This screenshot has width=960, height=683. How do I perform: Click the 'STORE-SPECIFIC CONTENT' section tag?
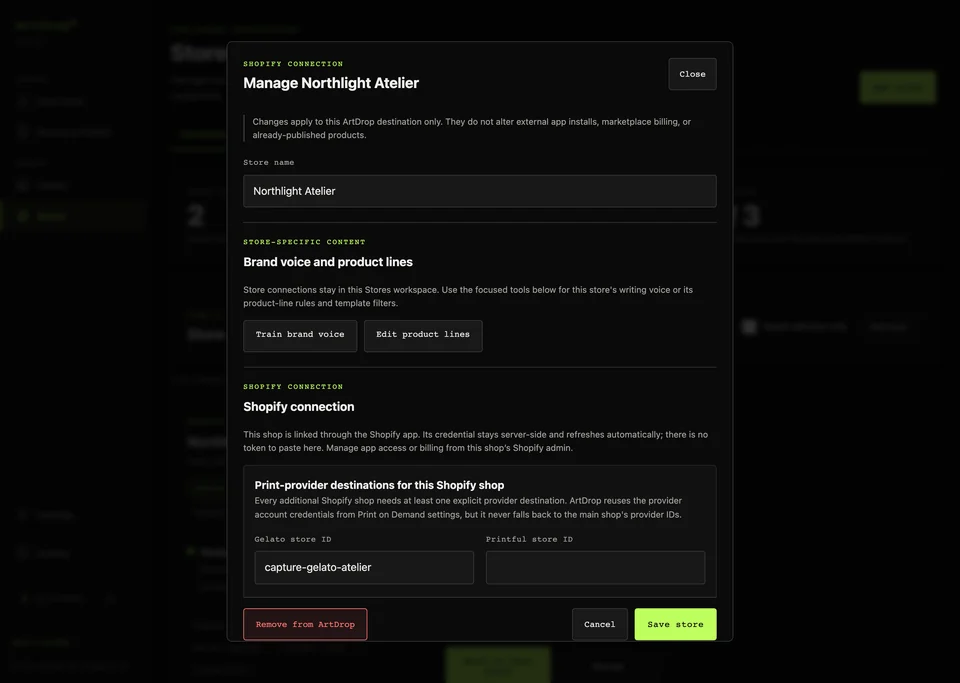(304, 242)
